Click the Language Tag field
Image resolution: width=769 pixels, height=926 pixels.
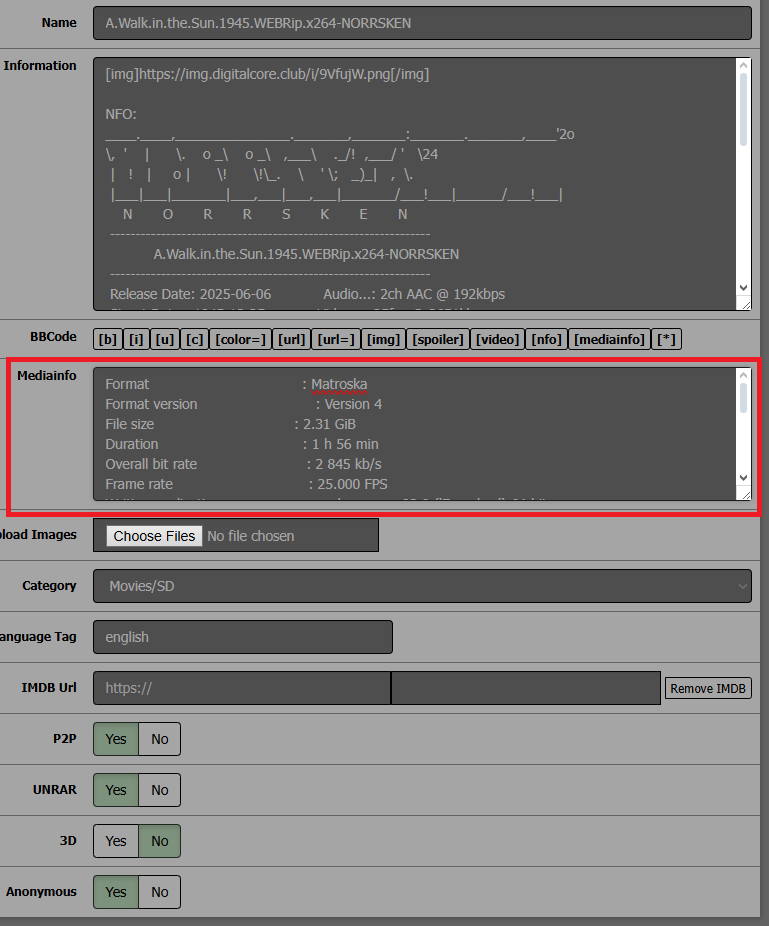point(243,637)
